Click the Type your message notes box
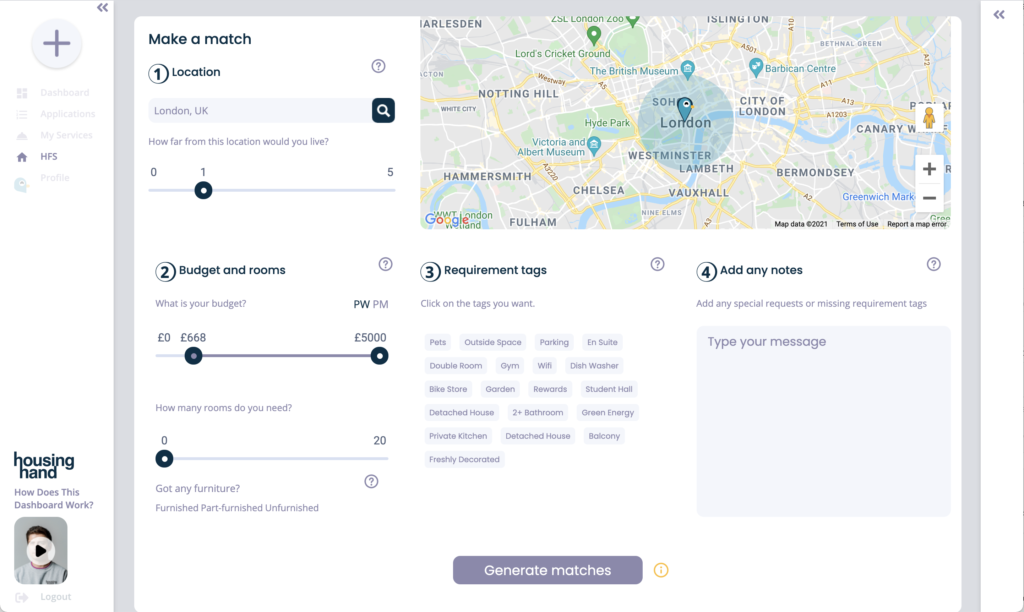Image resolution: width=1024 pixels, height=612 pixels. tap(824, 421)
